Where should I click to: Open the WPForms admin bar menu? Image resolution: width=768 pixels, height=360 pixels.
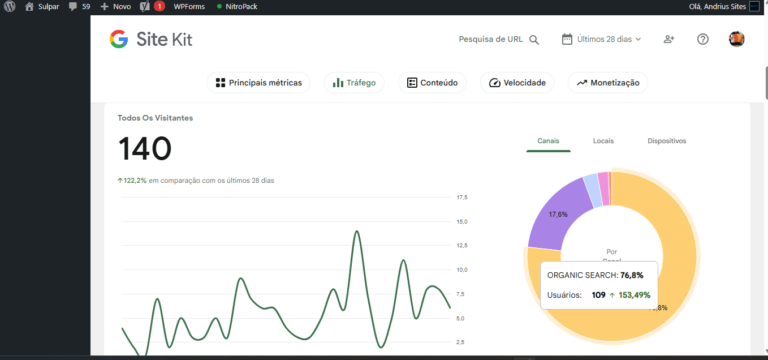[x=189, y=6]
